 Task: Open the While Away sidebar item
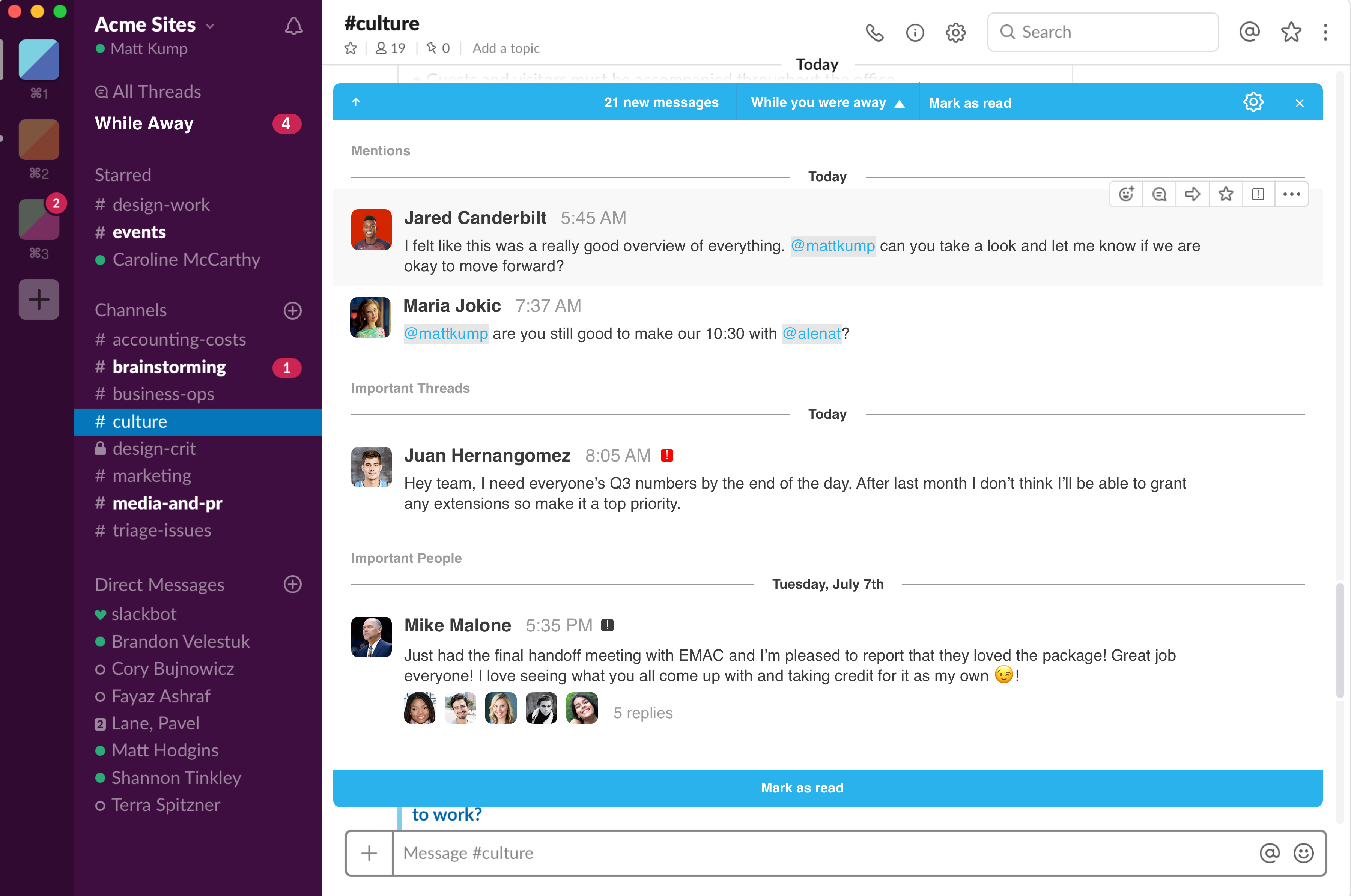144,123
